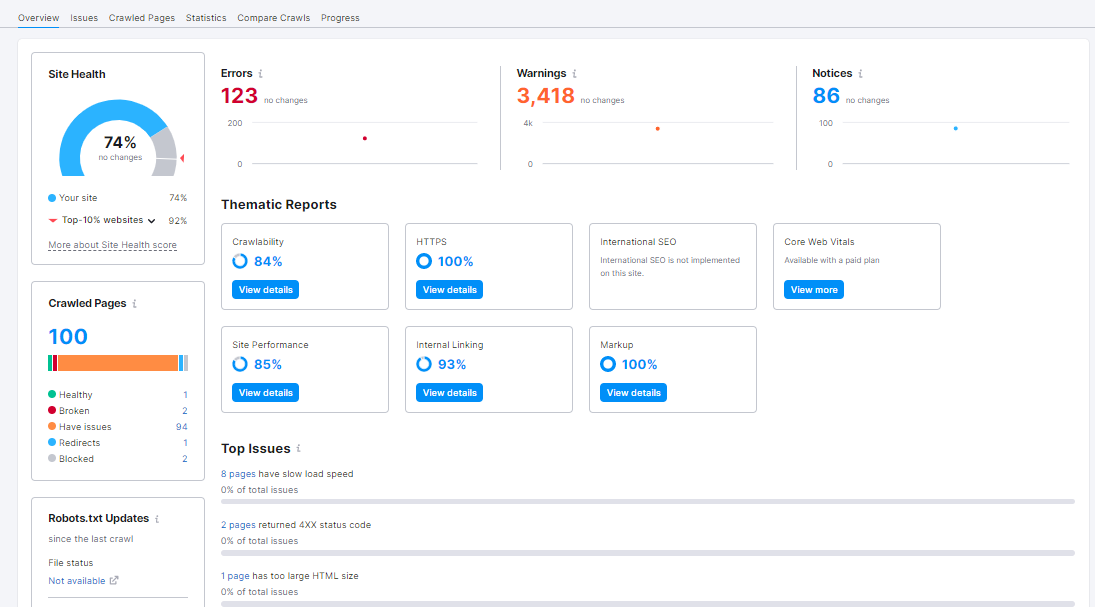Open the 8 pages slow load link
Screen dimensions: 1095x607
point(238,474)
